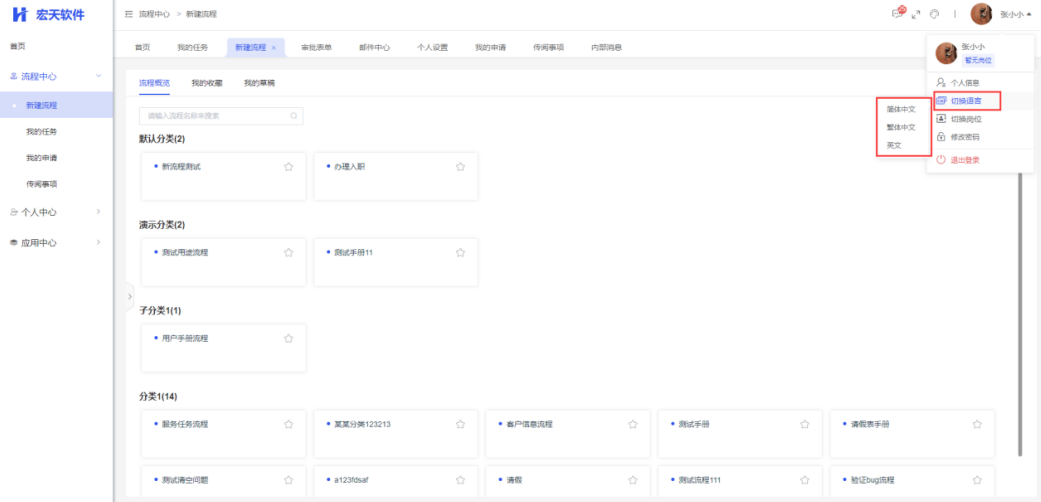
Task: Open the message notification icon in header
Action: point(897,14)
